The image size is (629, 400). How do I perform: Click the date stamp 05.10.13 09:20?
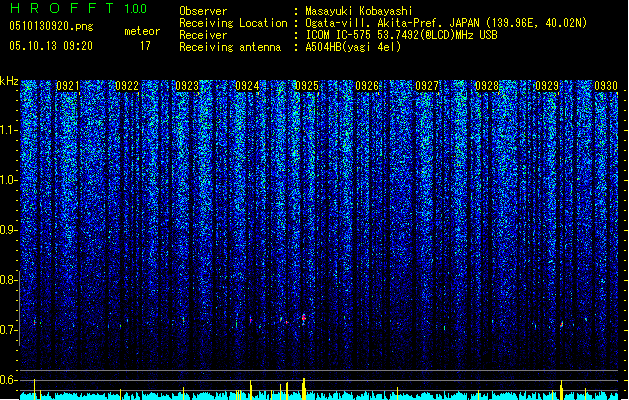[x=51, y=46]
